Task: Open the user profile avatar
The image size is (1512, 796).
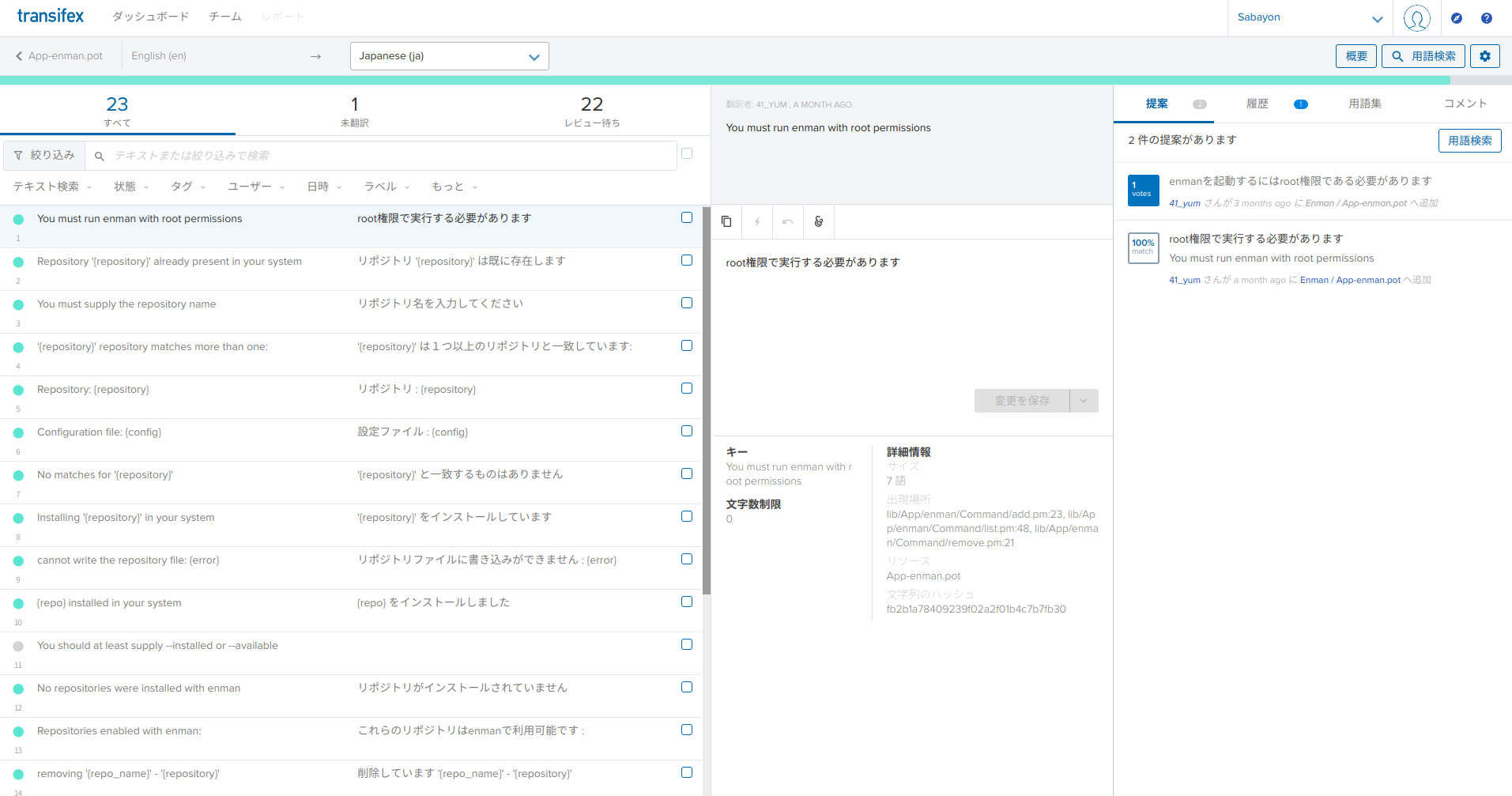Action: click(x=1416, y=18)
